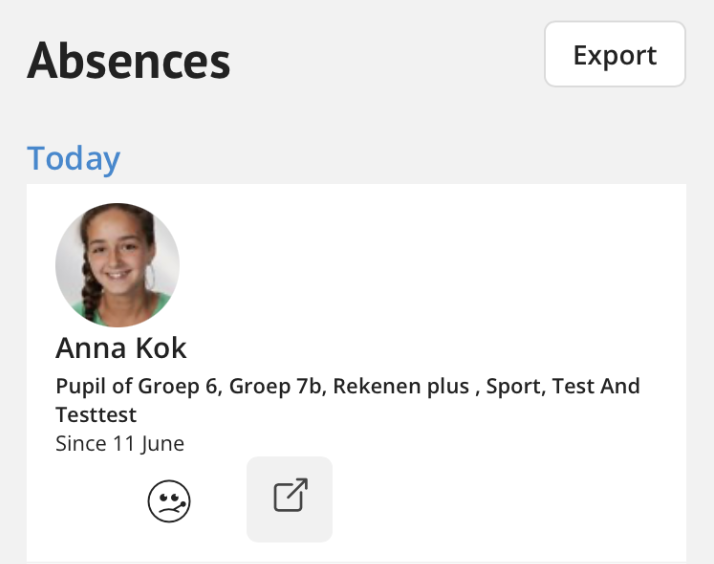The width and height of the screenshot is (714, 564).
Task: Export the absences list
Action: [x=615, y=54]
